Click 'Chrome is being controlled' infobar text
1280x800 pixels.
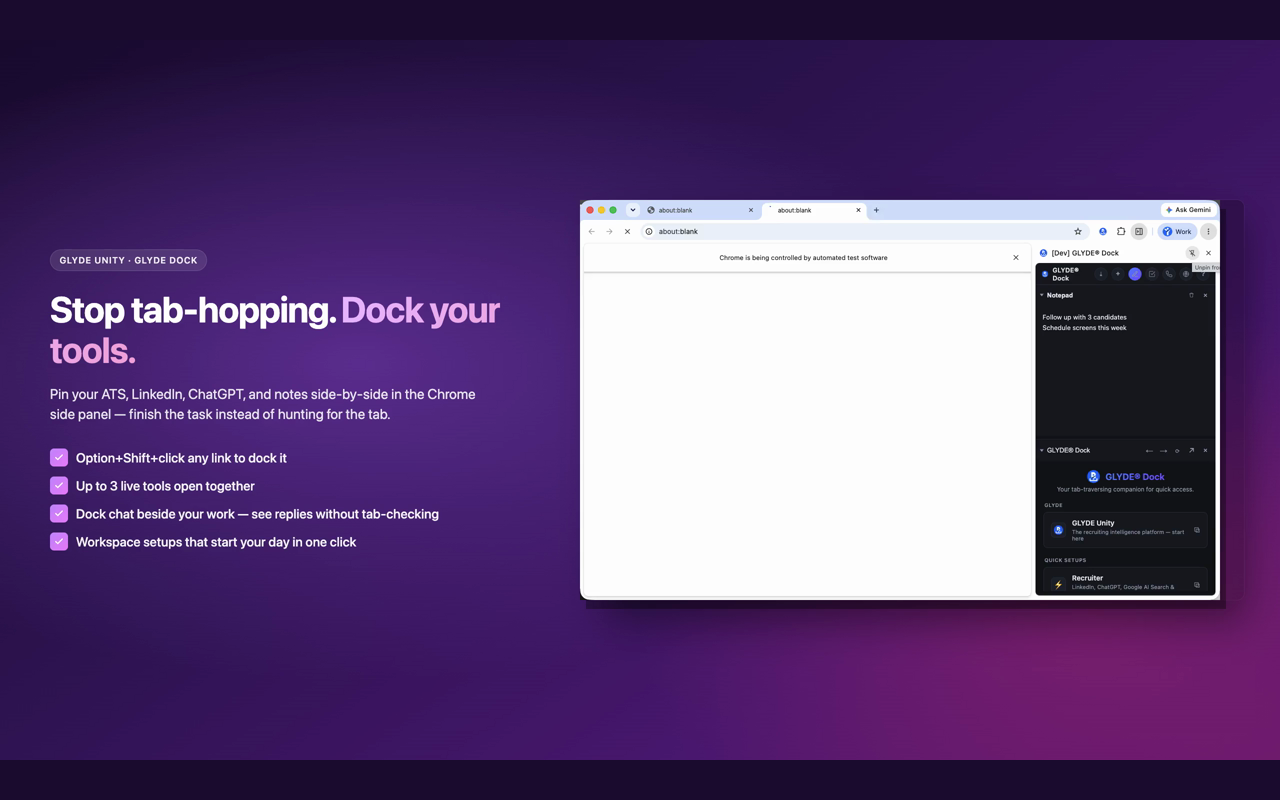click(x=803, y=258)
